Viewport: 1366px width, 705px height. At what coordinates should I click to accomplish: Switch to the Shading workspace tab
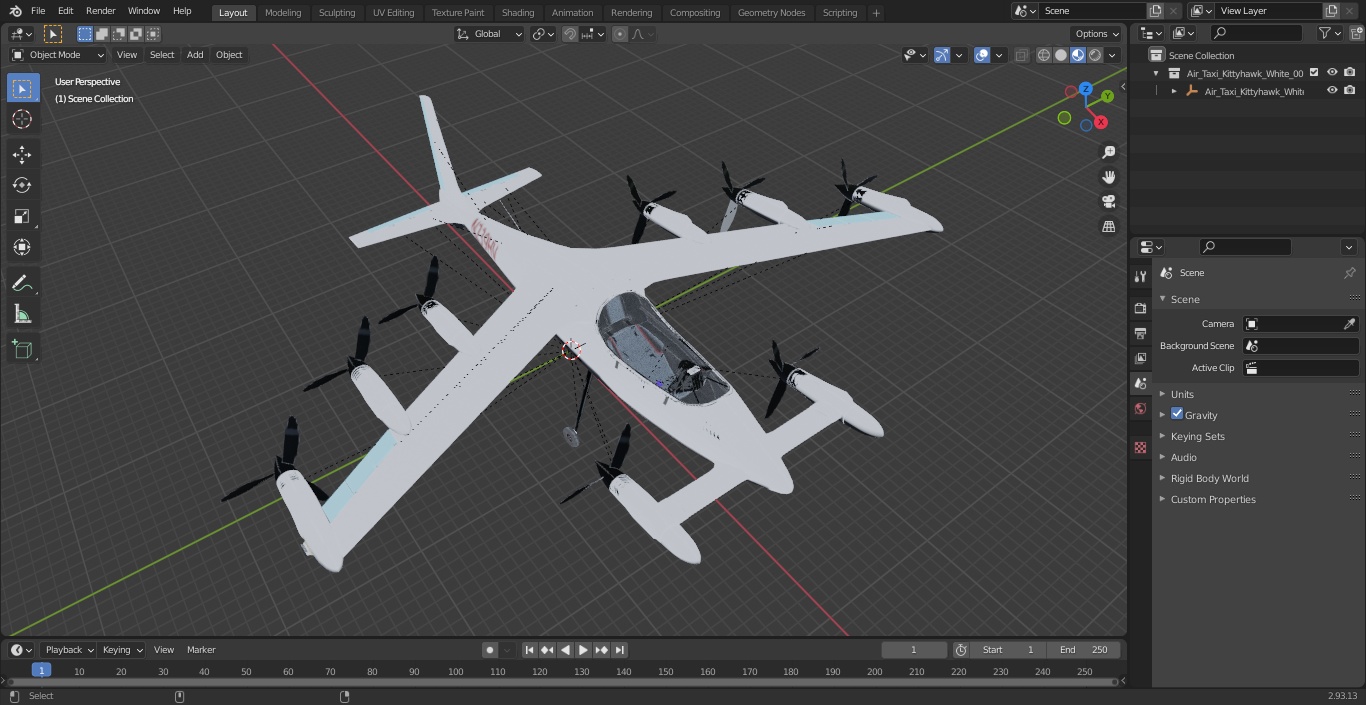(518, 12)
